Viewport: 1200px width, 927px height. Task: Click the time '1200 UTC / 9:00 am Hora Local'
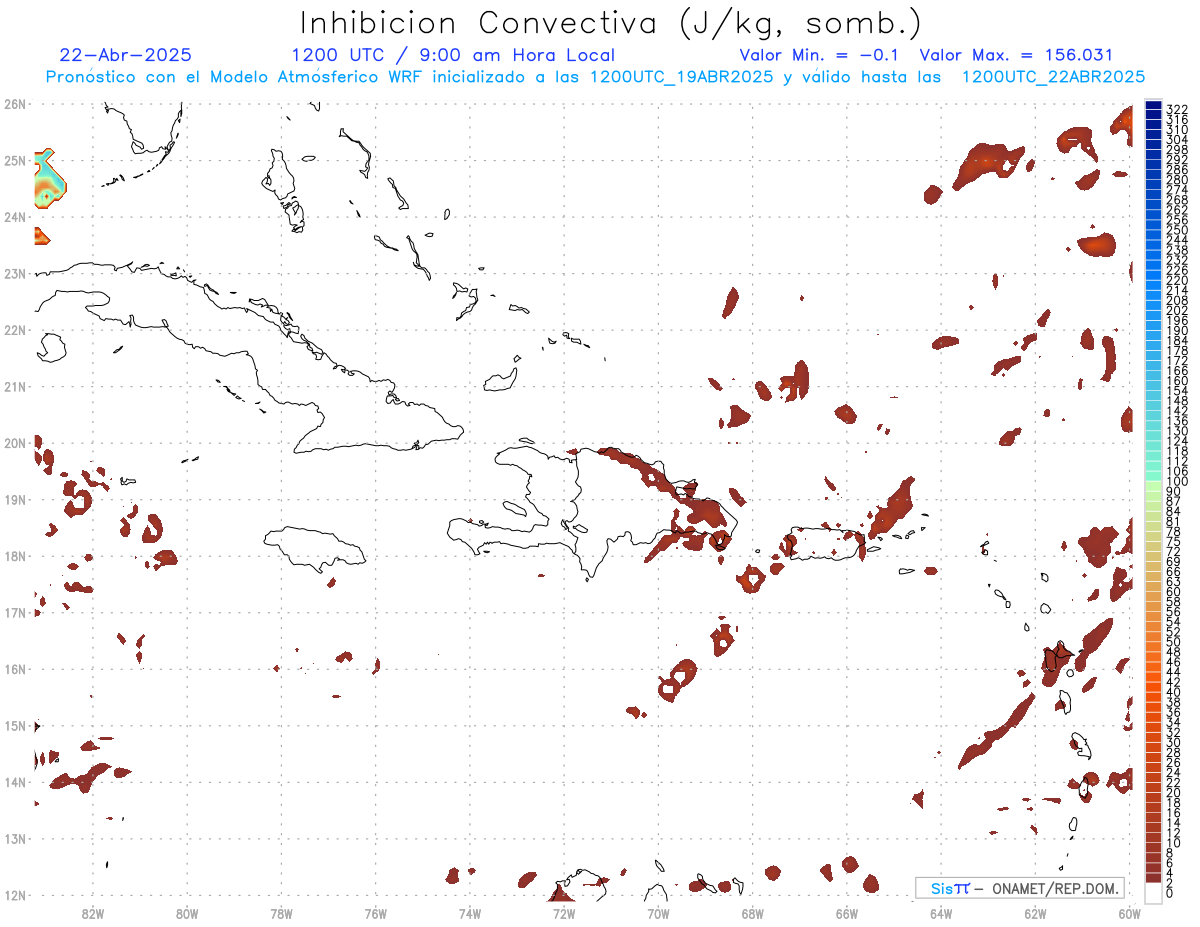453,55
